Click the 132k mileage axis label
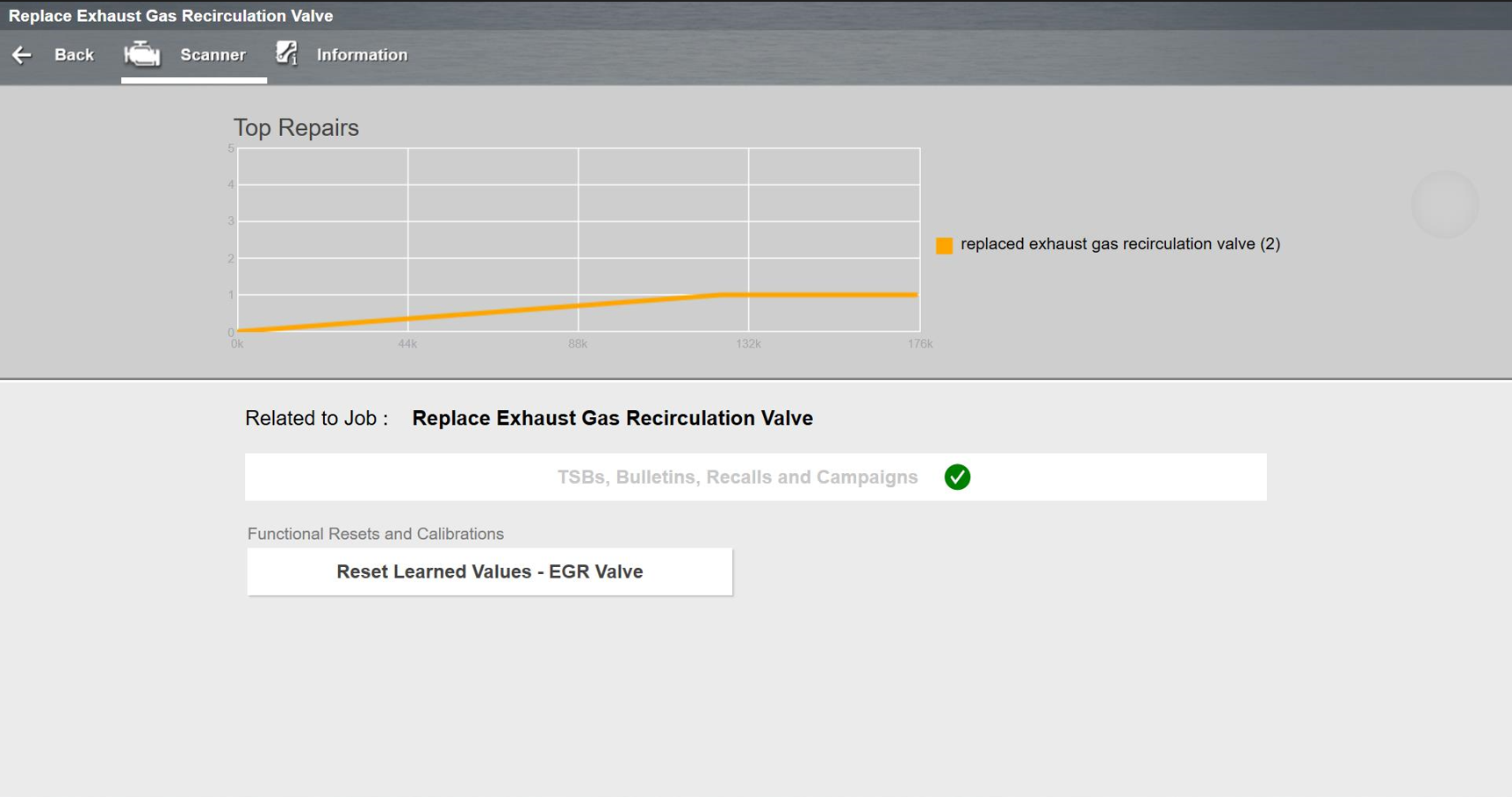This screenshot has height=797, width=1512. [x=748, y=344]
